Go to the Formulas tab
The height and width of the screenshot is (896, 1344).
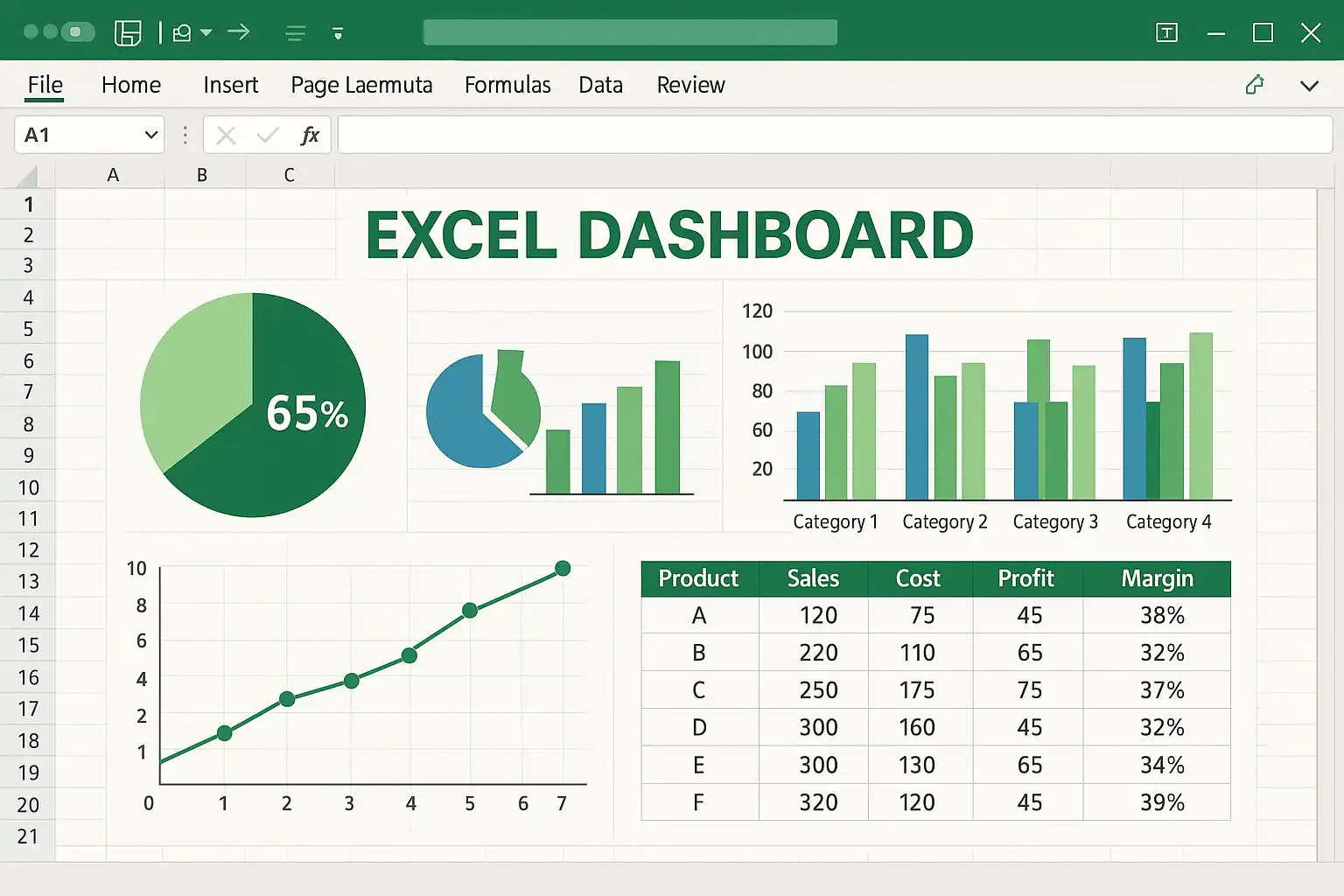pyautogui.click(x=507, y=85)
